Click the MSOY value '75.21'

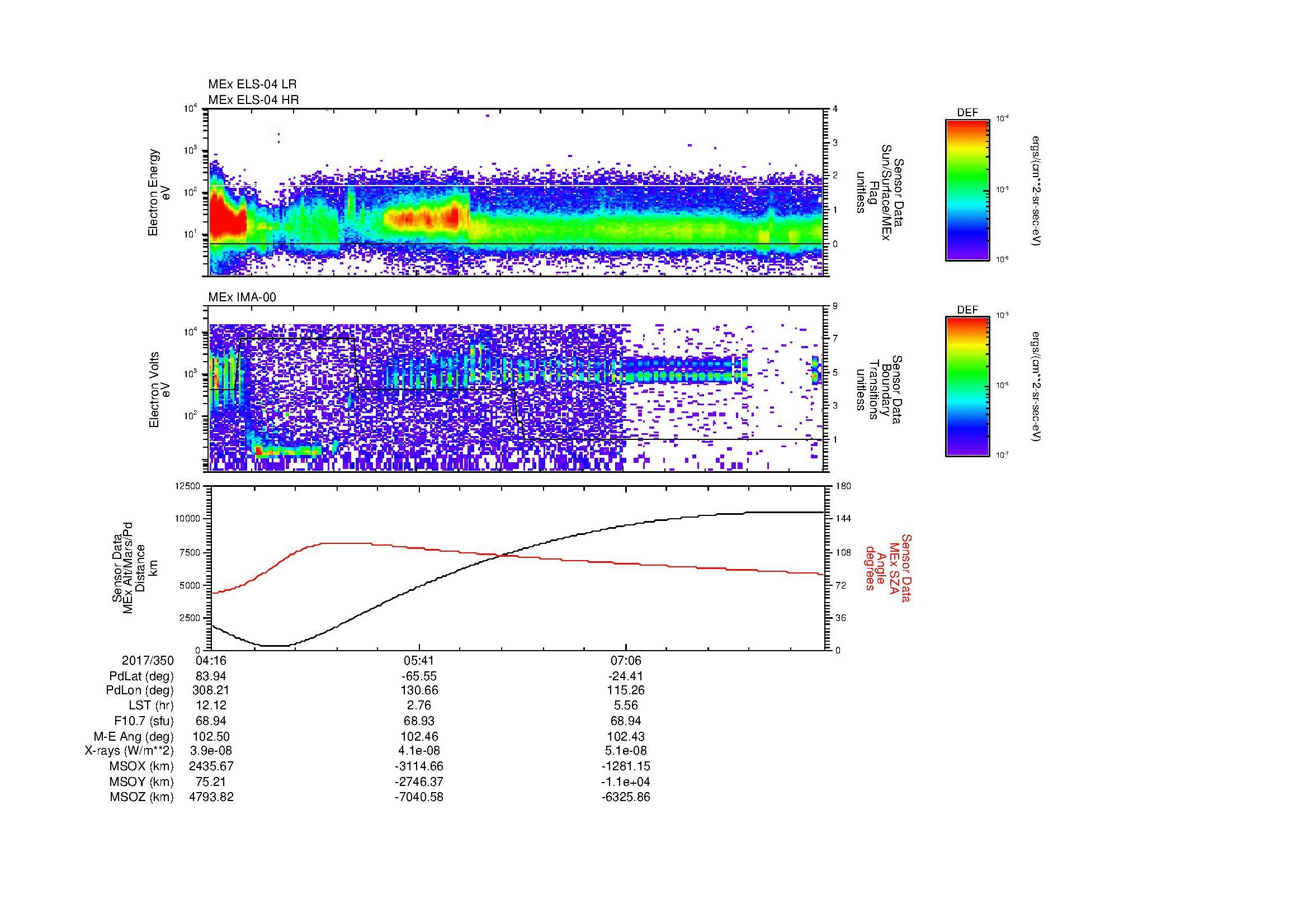[211, 781]
